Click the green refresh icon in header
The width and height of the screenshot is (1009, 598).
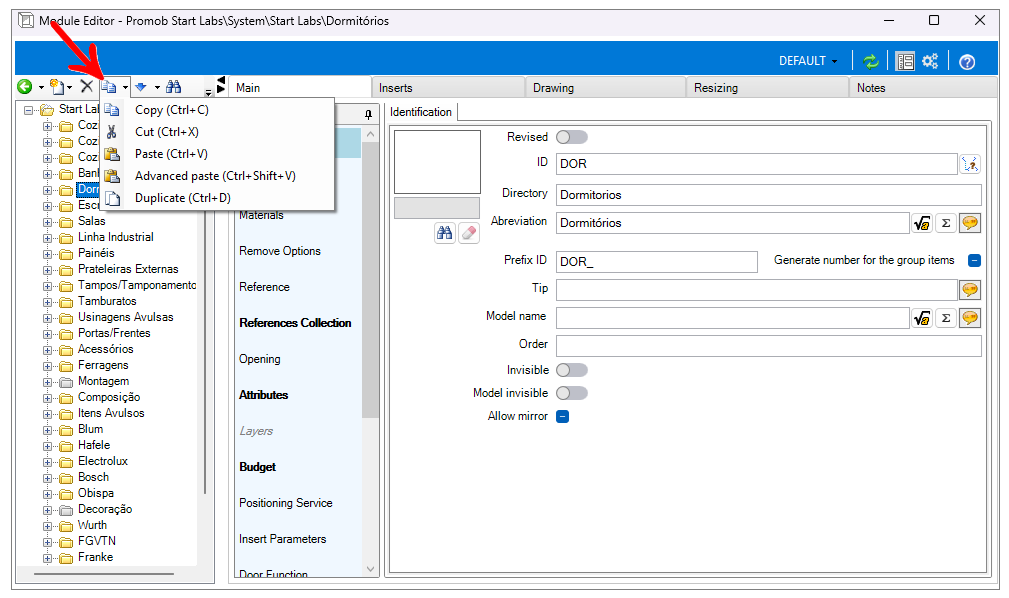tap(871, 61)
